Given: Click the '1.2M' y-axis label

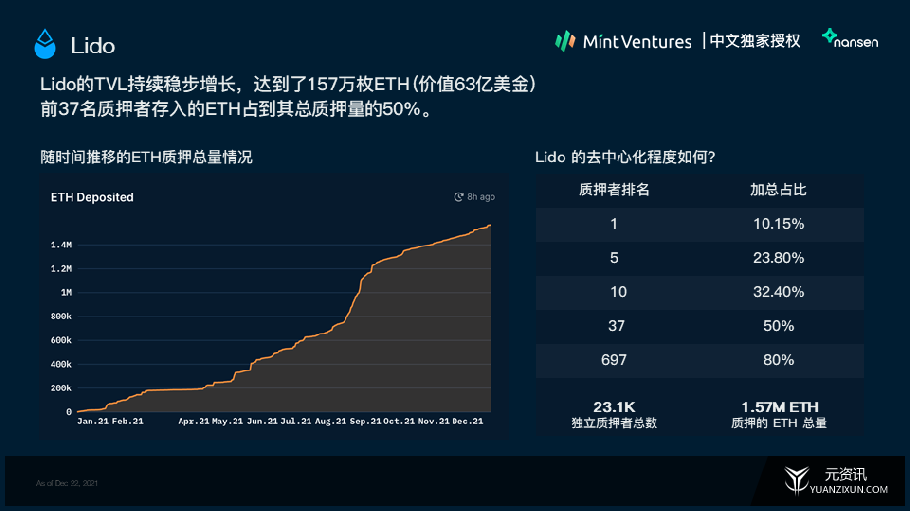Looking at the screenshot, I should pyautogui.click(x=62, y=268).
